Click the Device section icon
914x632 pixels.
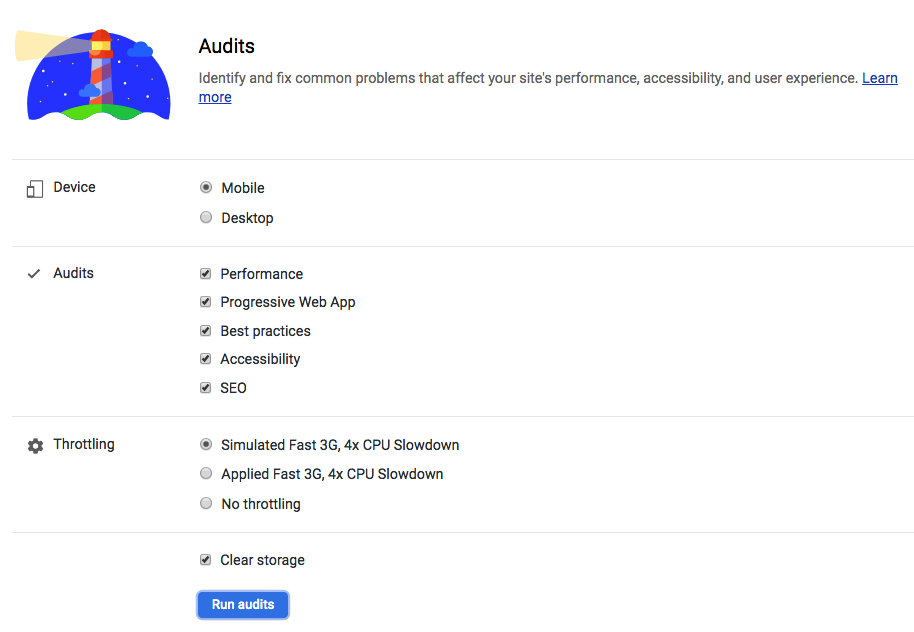[33, 187]
